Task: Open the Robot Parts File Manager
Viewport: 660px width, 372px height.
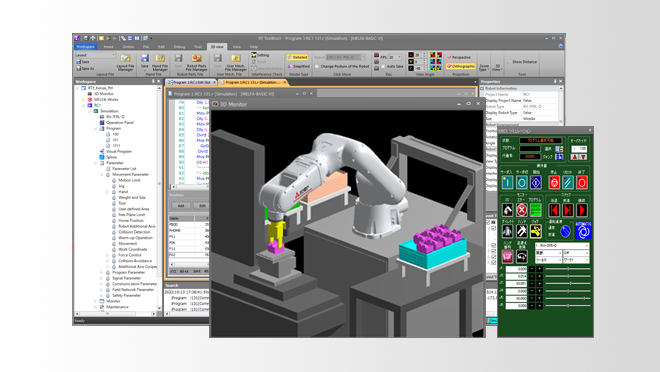Action: pos(196,62)
